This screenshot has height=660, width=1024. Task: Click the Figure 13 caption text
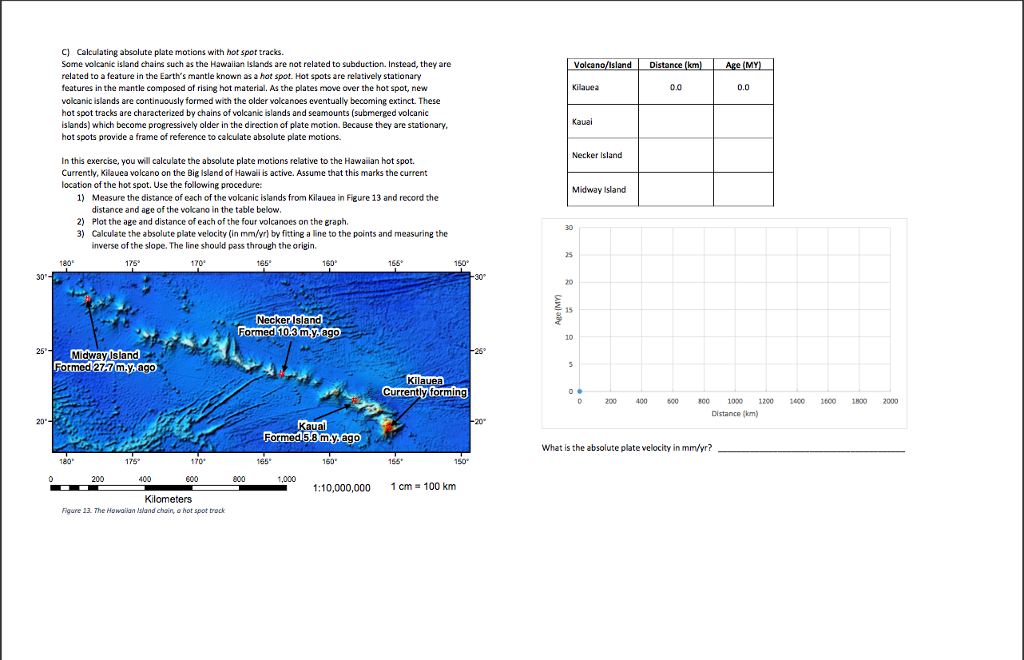143,511
